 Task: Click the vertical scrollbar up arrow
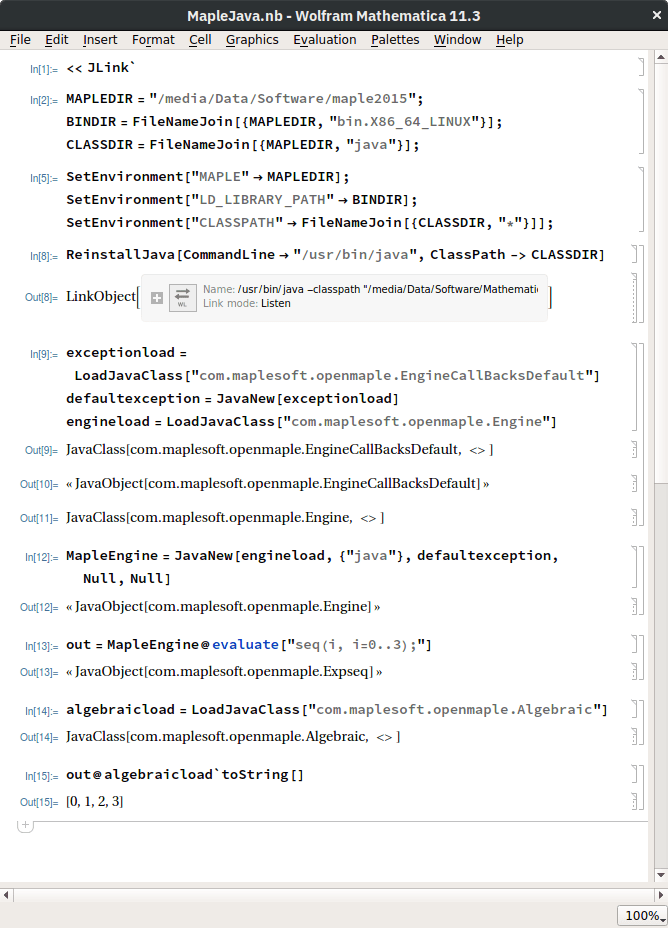point(661,57)
